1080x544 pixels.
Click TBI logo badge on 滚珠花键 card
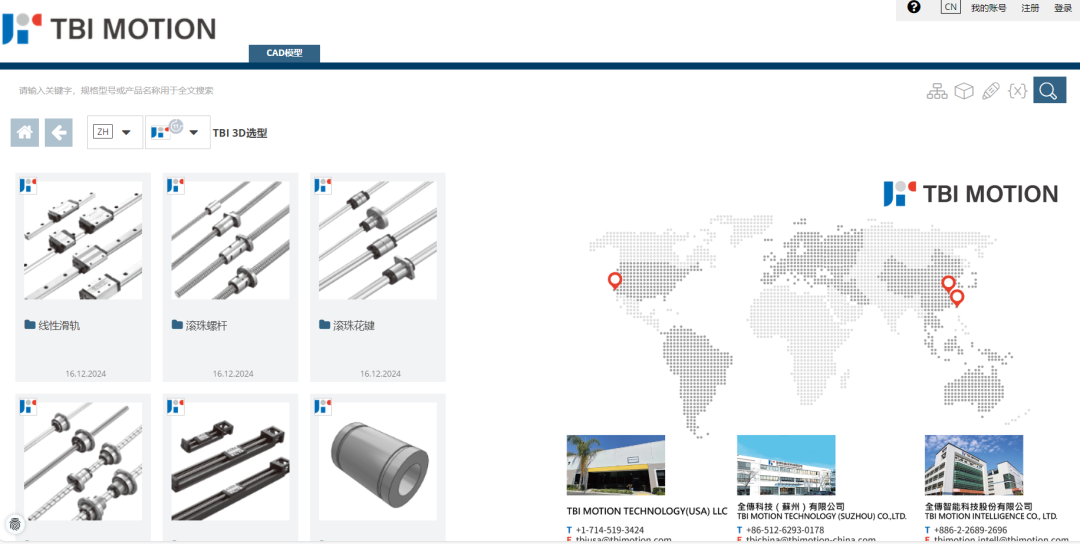coord(323,185)
